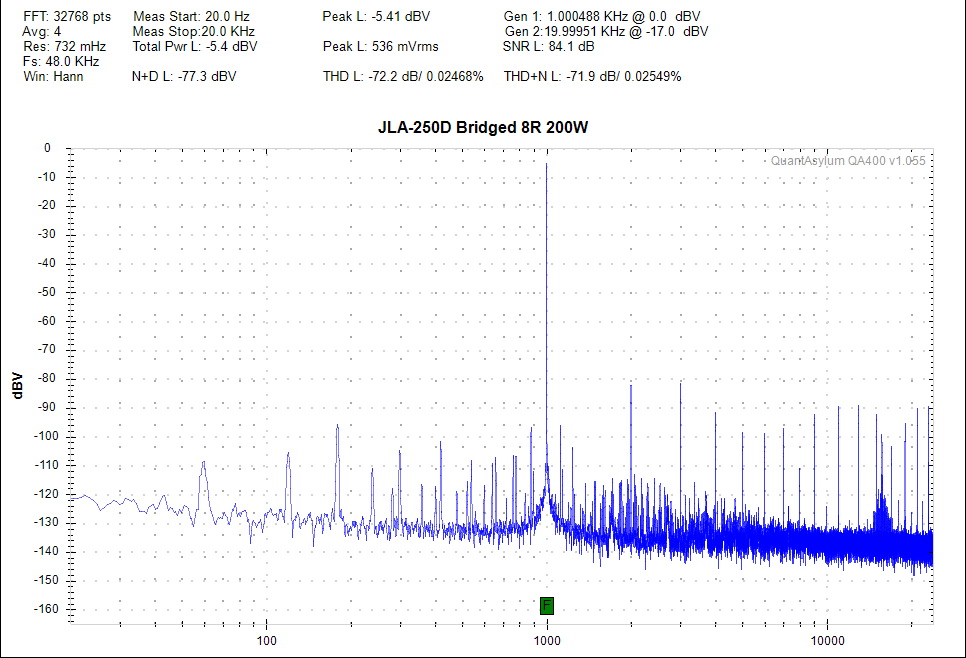Click the 100 x-axis frequency label
Viewport: 966px width, 658px height.
point(266,641)
